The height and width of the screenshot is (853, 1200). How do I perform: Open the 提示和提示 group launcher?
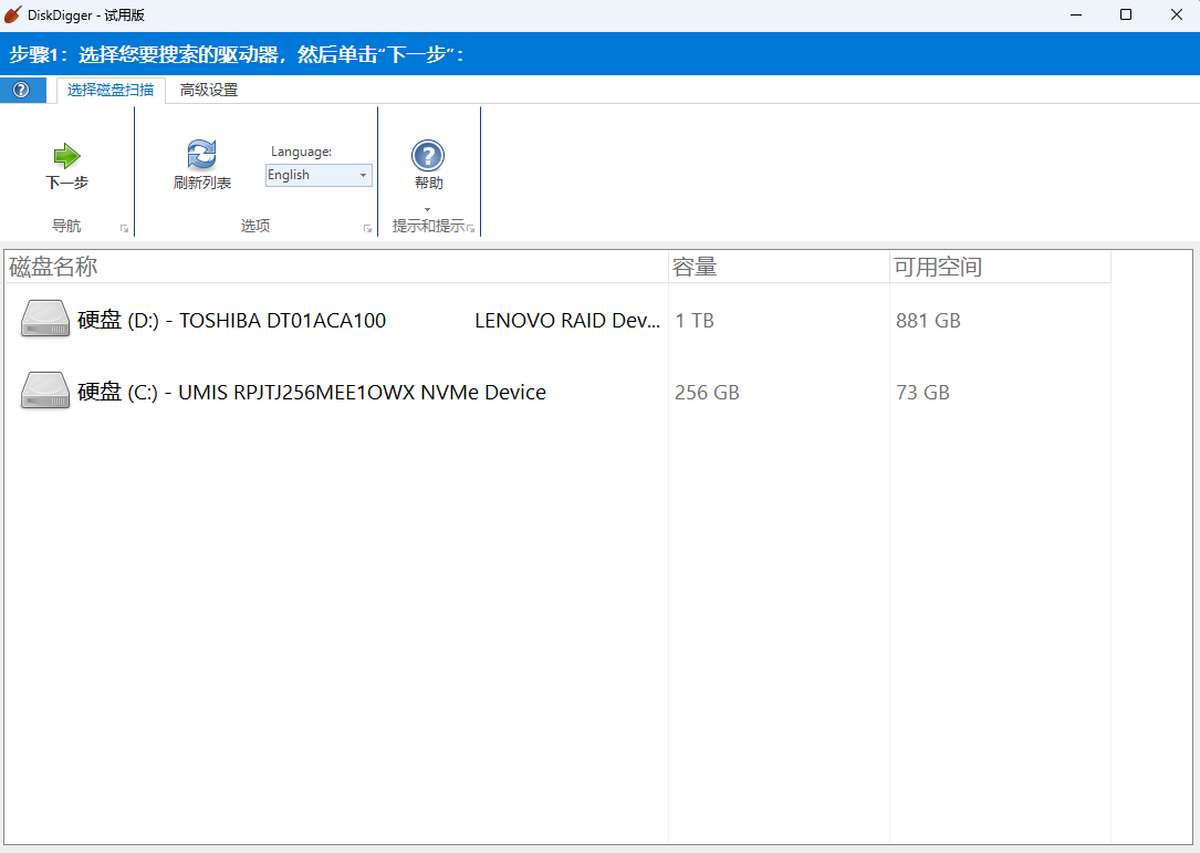471,229
